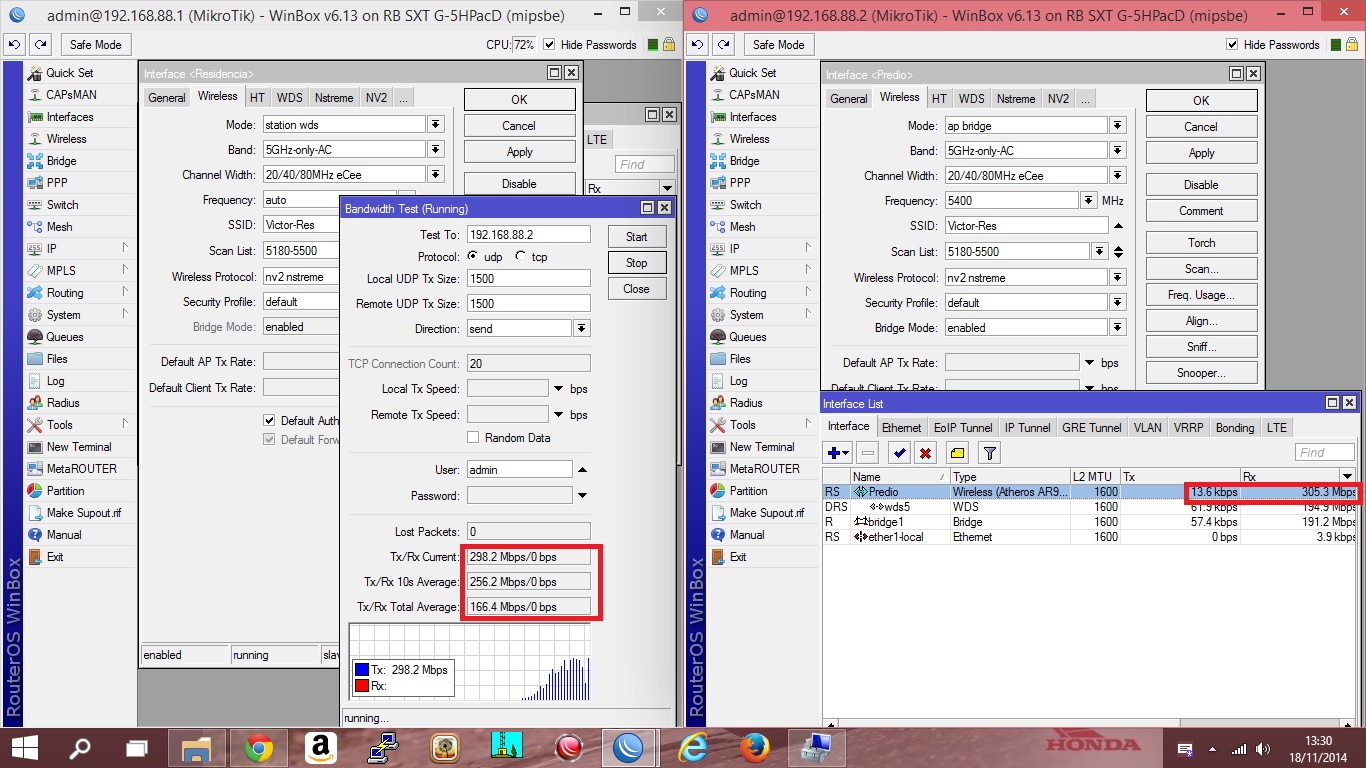Viewport: 1366px width, 768px height.
Task: Select the udp protocol radio button
Action: (472, 257)
